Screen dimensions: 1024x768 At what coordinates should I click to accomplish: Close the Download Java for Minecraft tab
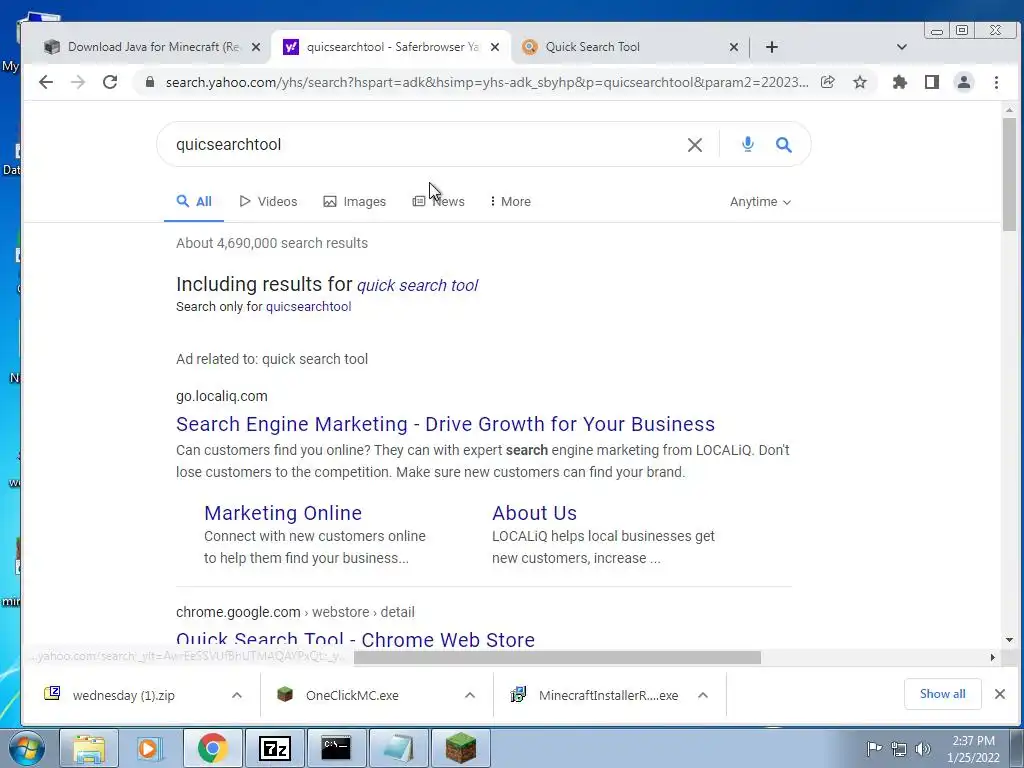click(256, 47)
